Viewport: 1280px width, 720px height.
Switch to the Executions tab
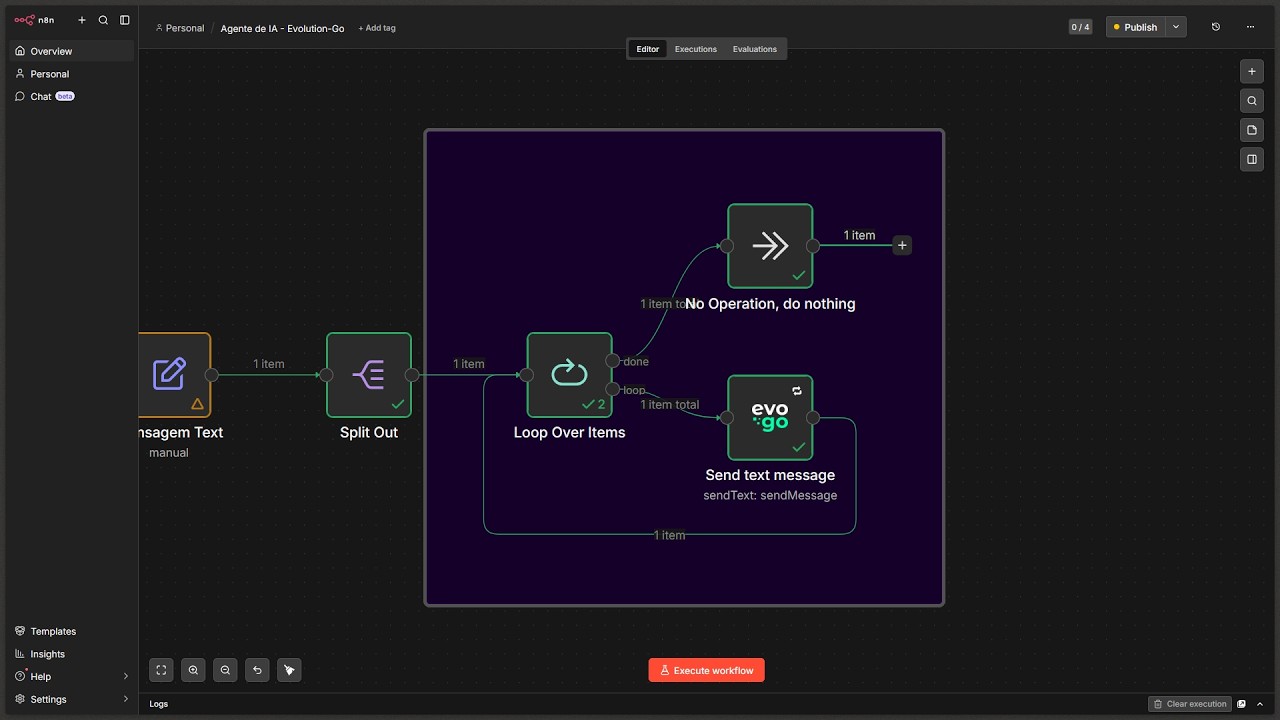point(696,49)
